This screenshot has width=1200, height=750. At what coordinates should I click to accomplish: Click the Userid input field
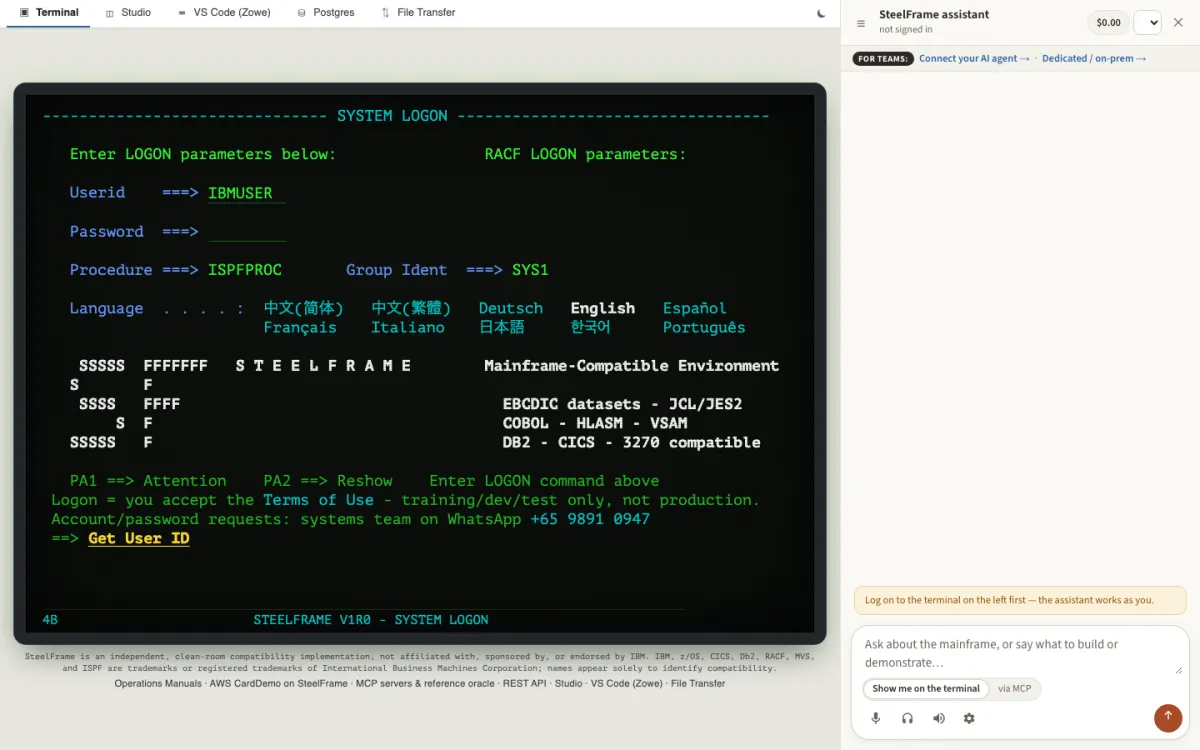point(246,193)
